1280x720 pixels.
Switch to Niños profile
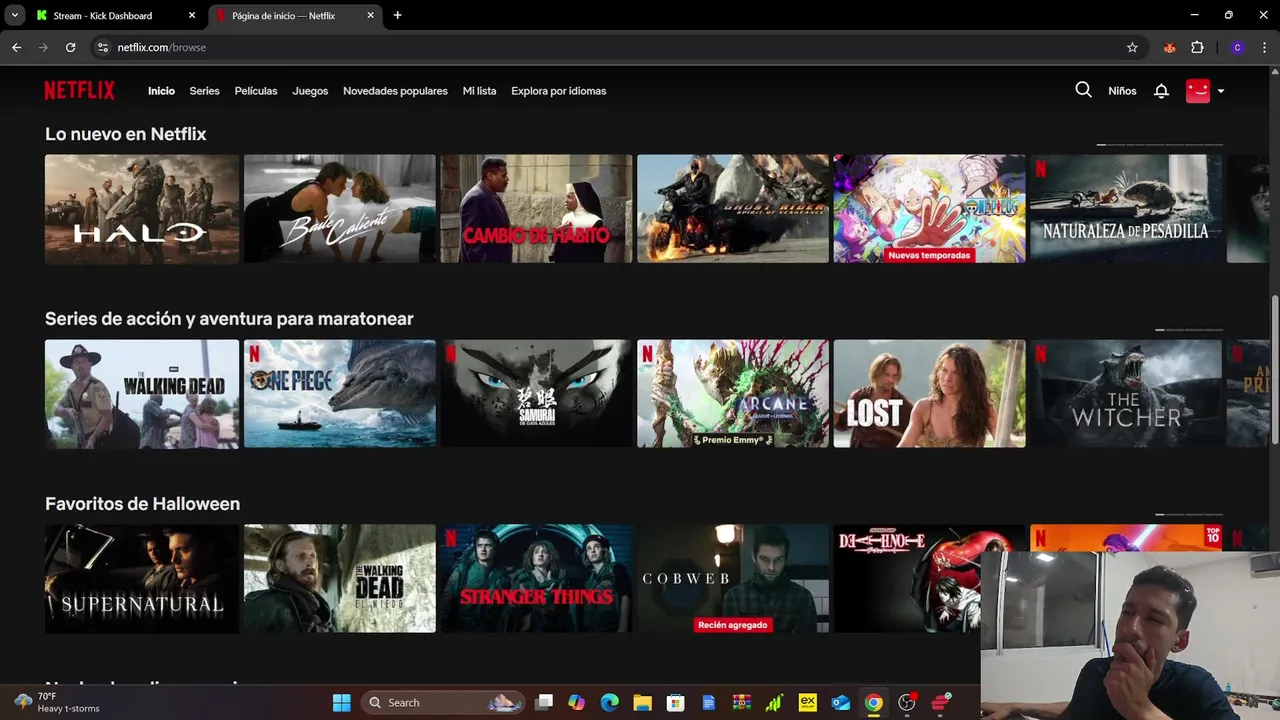point(1122,91)
